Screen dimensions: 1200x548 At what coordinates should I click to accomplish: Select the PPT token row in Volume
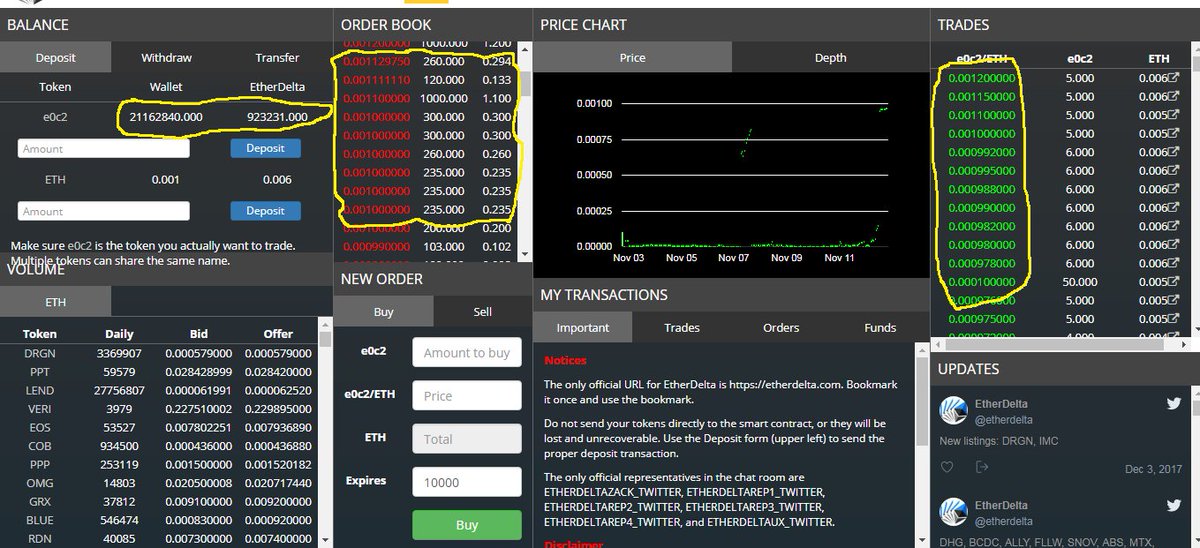coord(160,372)
